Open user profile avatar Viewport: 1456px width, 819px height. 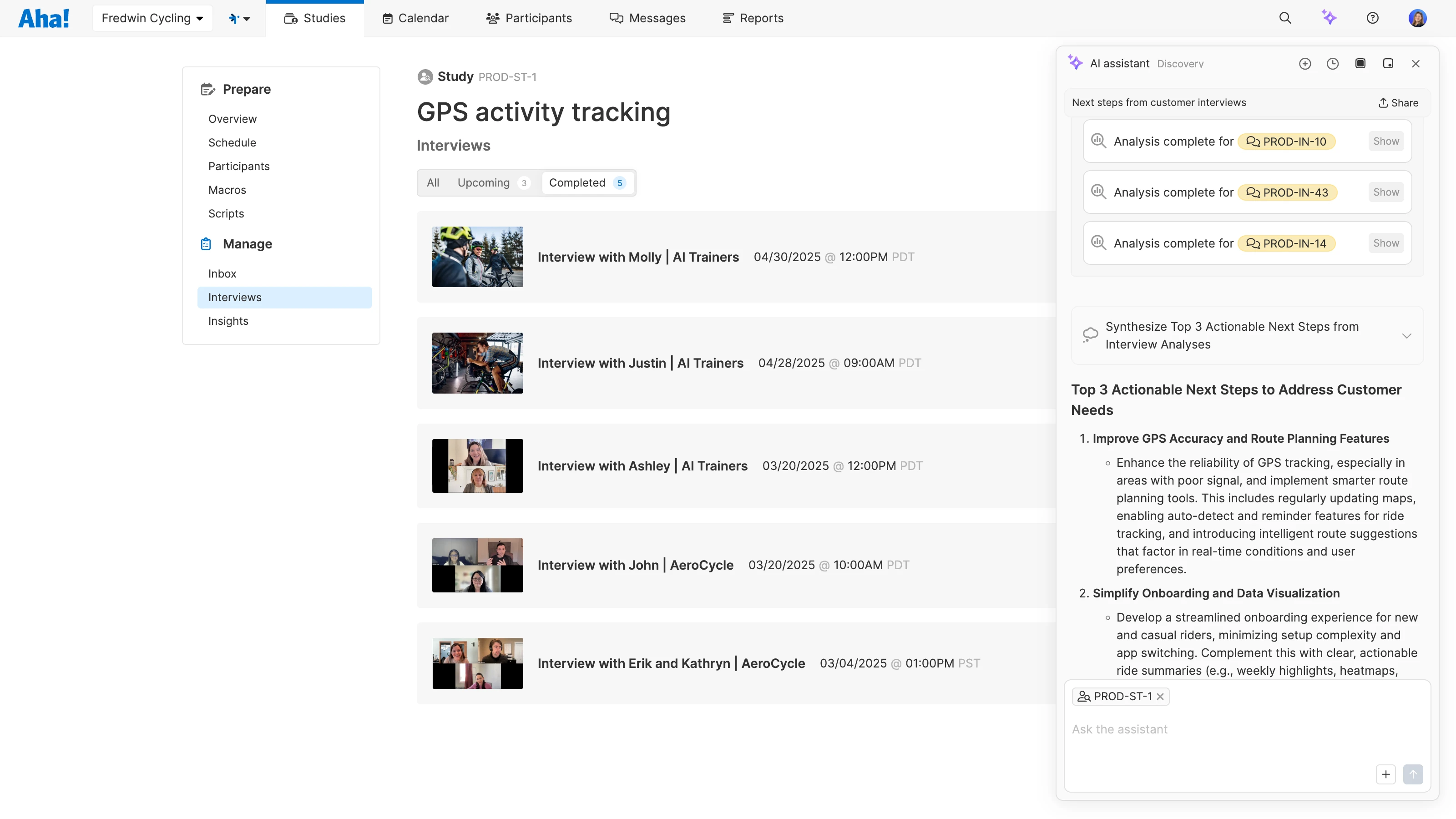click(1417, 18)
